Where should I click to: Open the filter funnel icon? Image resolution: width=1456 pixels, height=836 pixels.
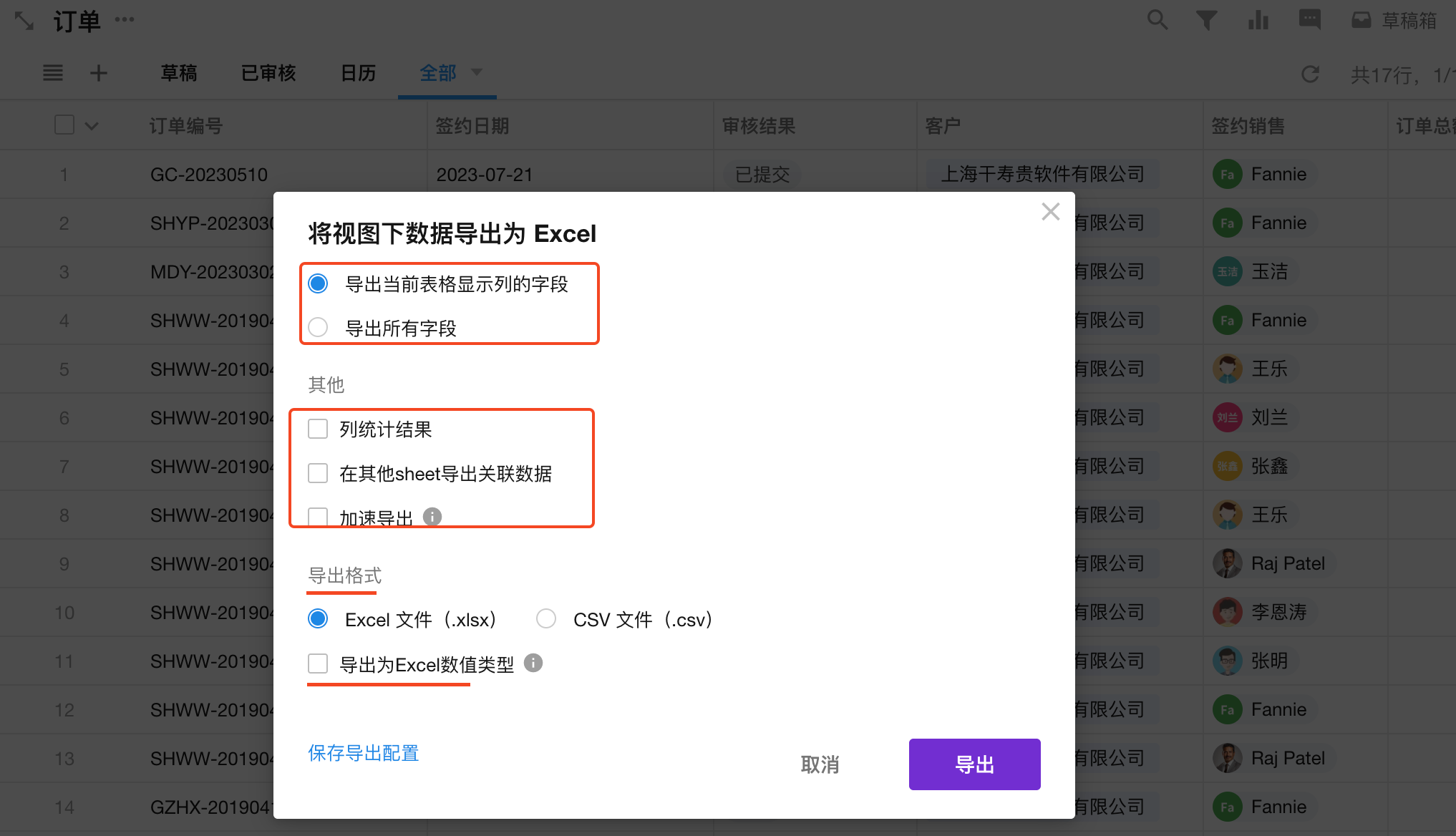1207,20
